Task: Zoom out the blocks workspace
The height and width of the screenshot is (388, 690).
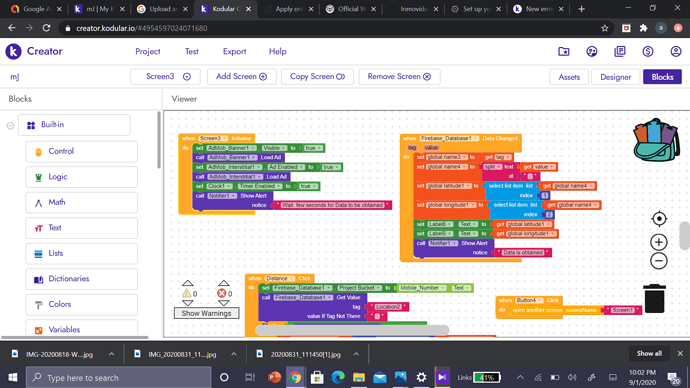Action: [x=659, y=261]
